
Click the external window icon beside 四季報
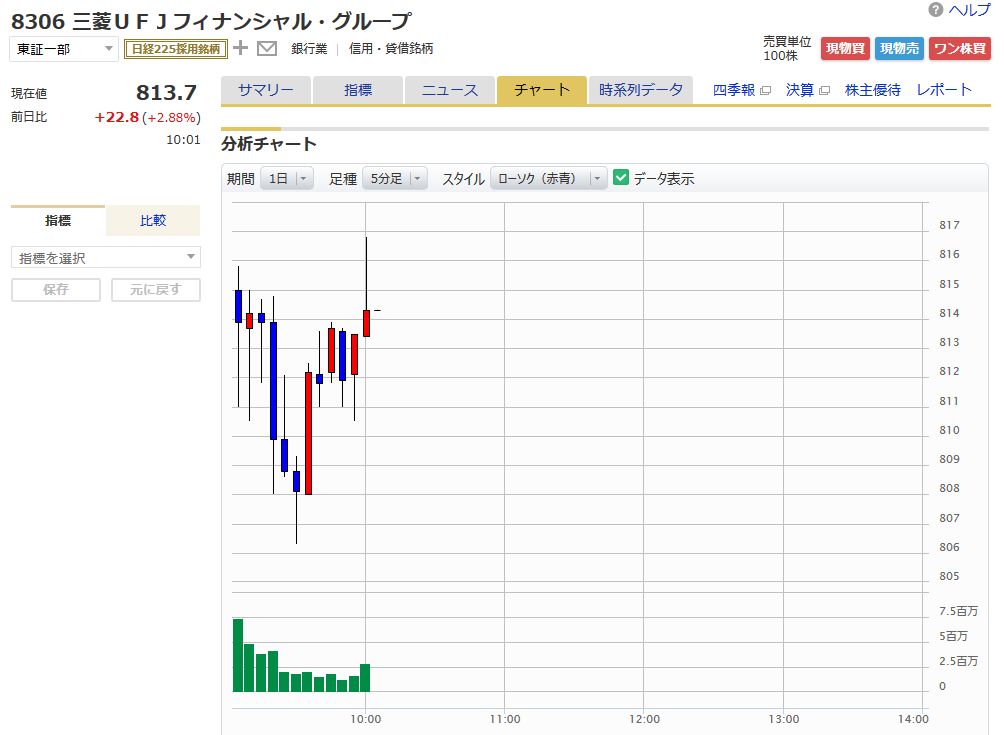[765, 91]
